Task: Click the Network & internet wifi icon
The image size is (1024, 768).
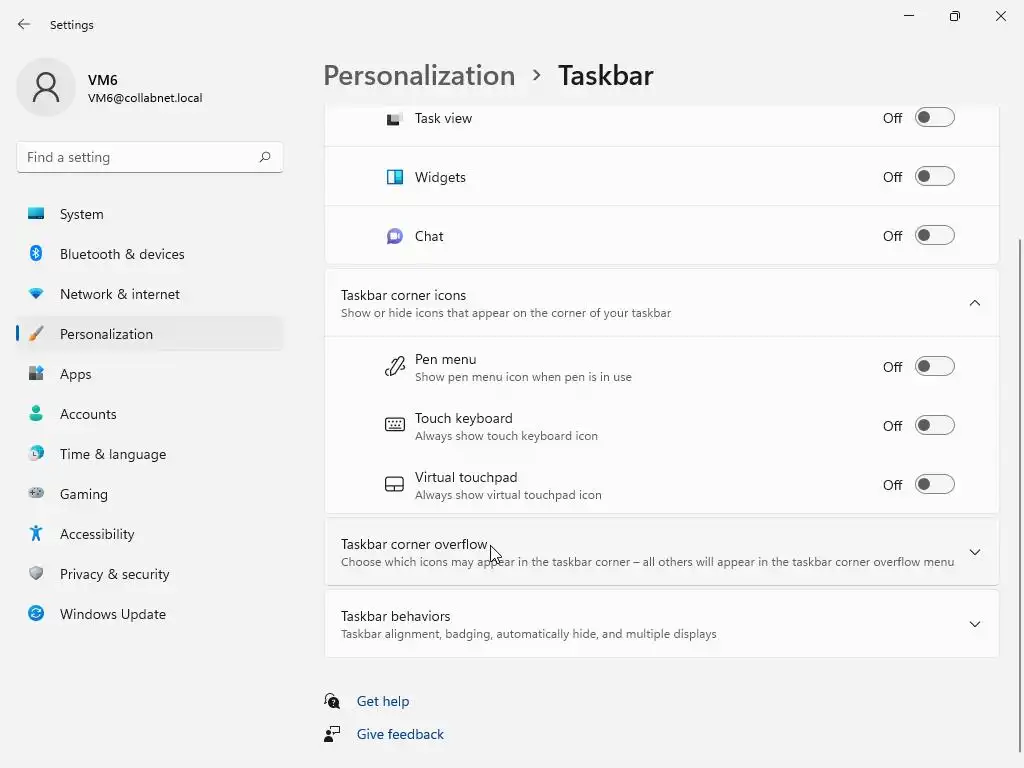Action: pyautogui.click(x=36, y=294)
